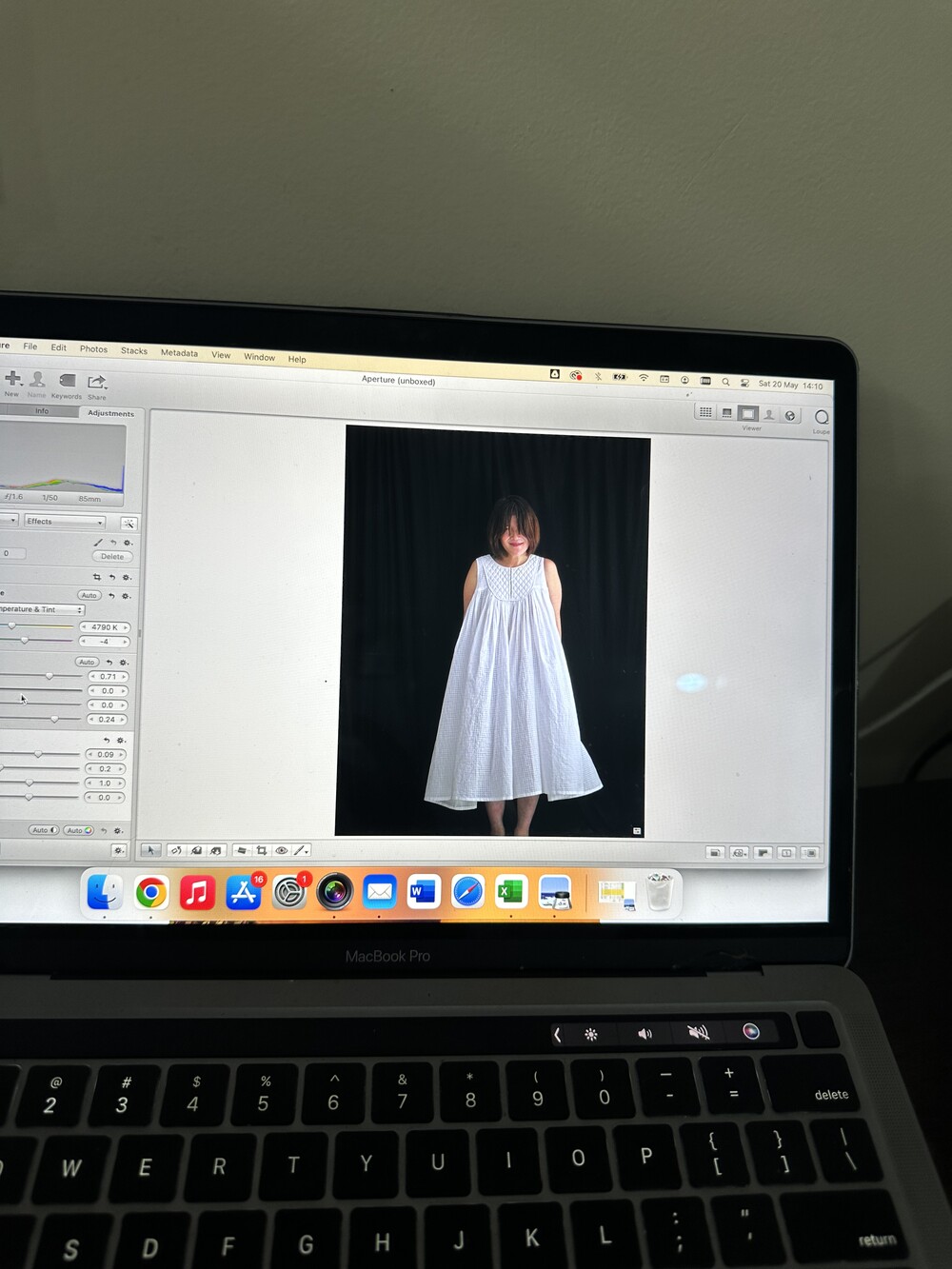Open the Places globe view

pyautogui.click(x=790, y=415)
